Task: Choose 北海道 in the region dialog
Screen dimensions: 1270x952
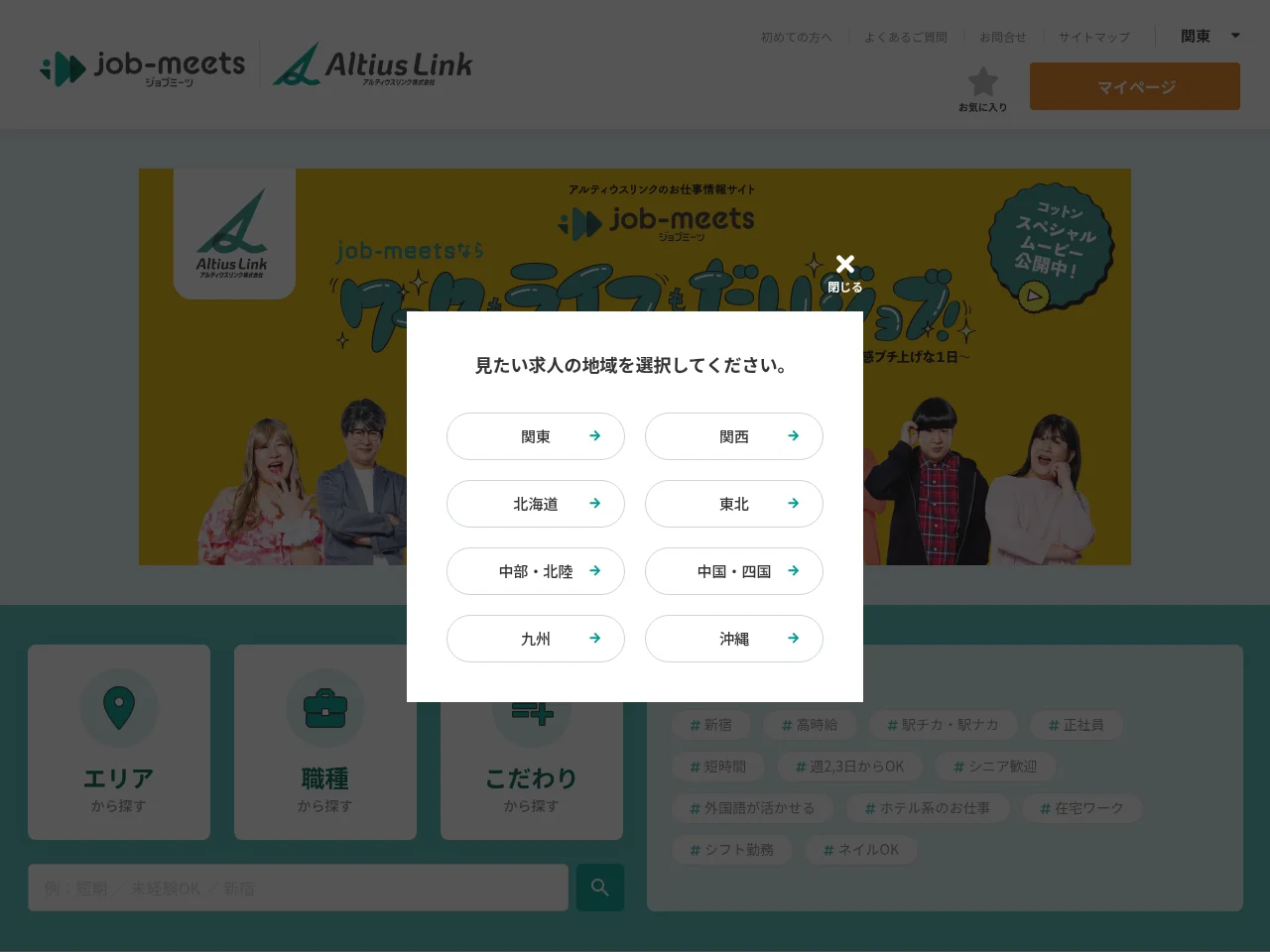Action: tap(536, 504)
